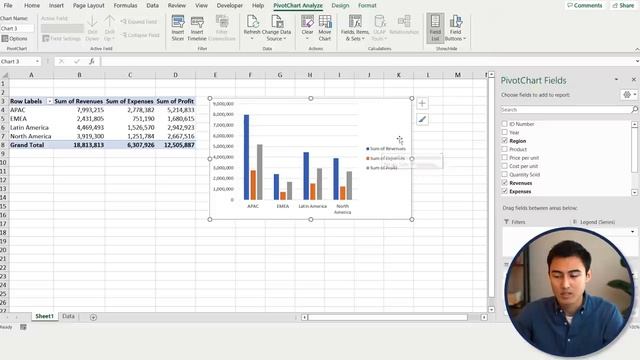
Task: Click the field list scroll down arrow
Action: [634, 192]
